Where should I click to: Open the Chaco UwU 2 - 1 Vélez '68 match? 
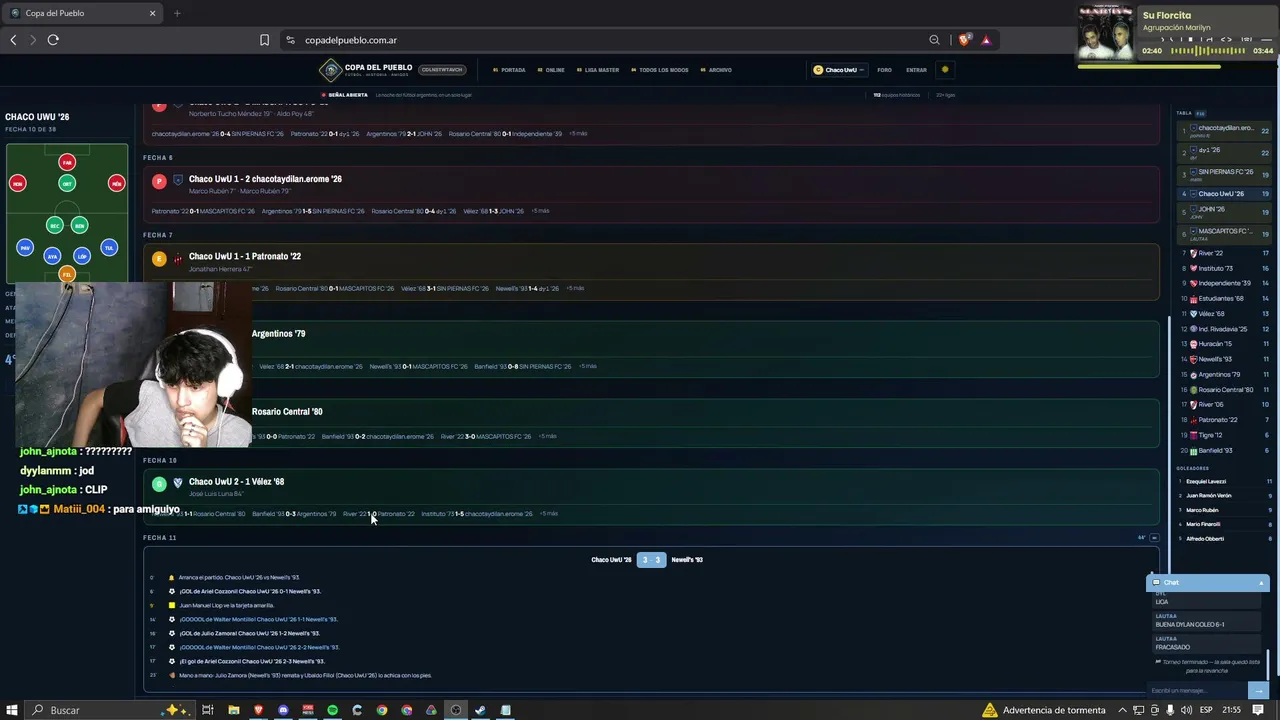(236, 481)
